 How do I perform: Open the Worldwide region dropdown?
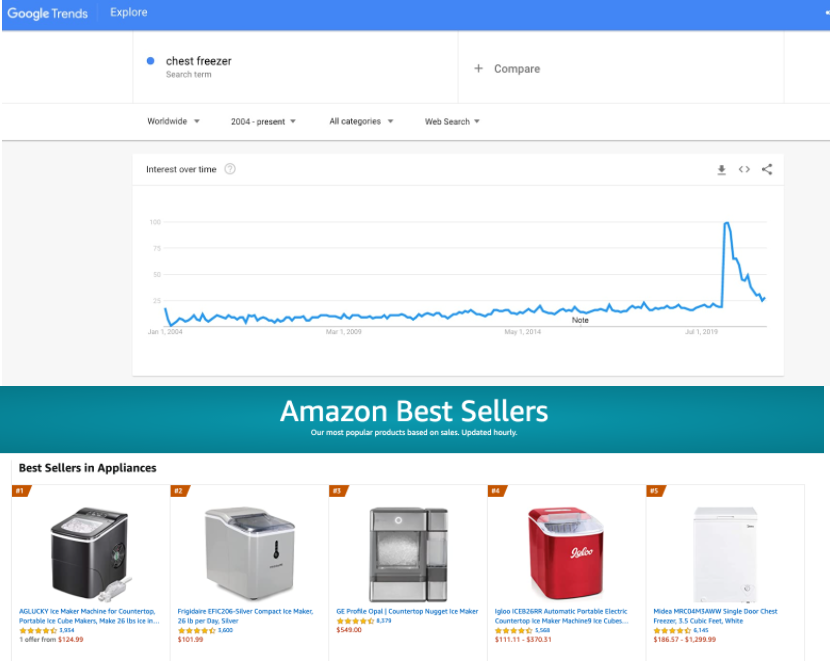coord(173,121)
